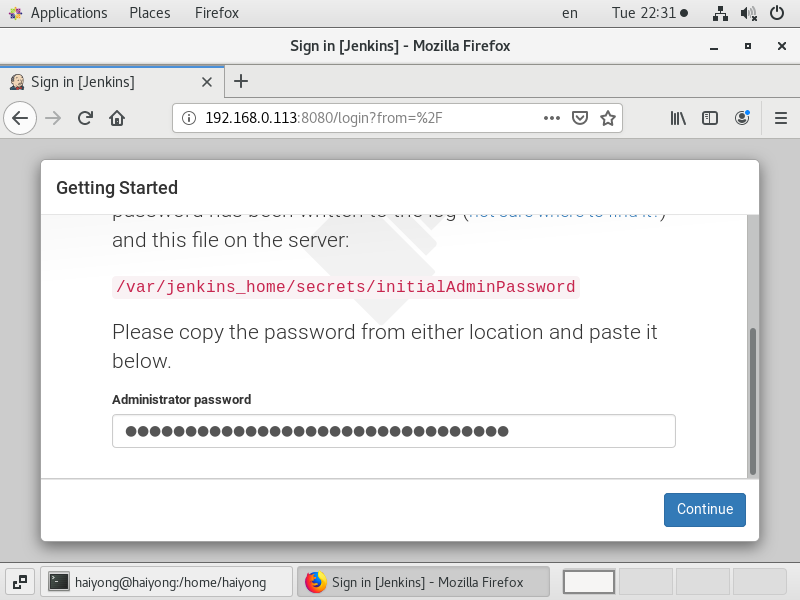Open a new tab with plus button
The width and height of the screenshot is (800, 600).
(x=241, y=81)
